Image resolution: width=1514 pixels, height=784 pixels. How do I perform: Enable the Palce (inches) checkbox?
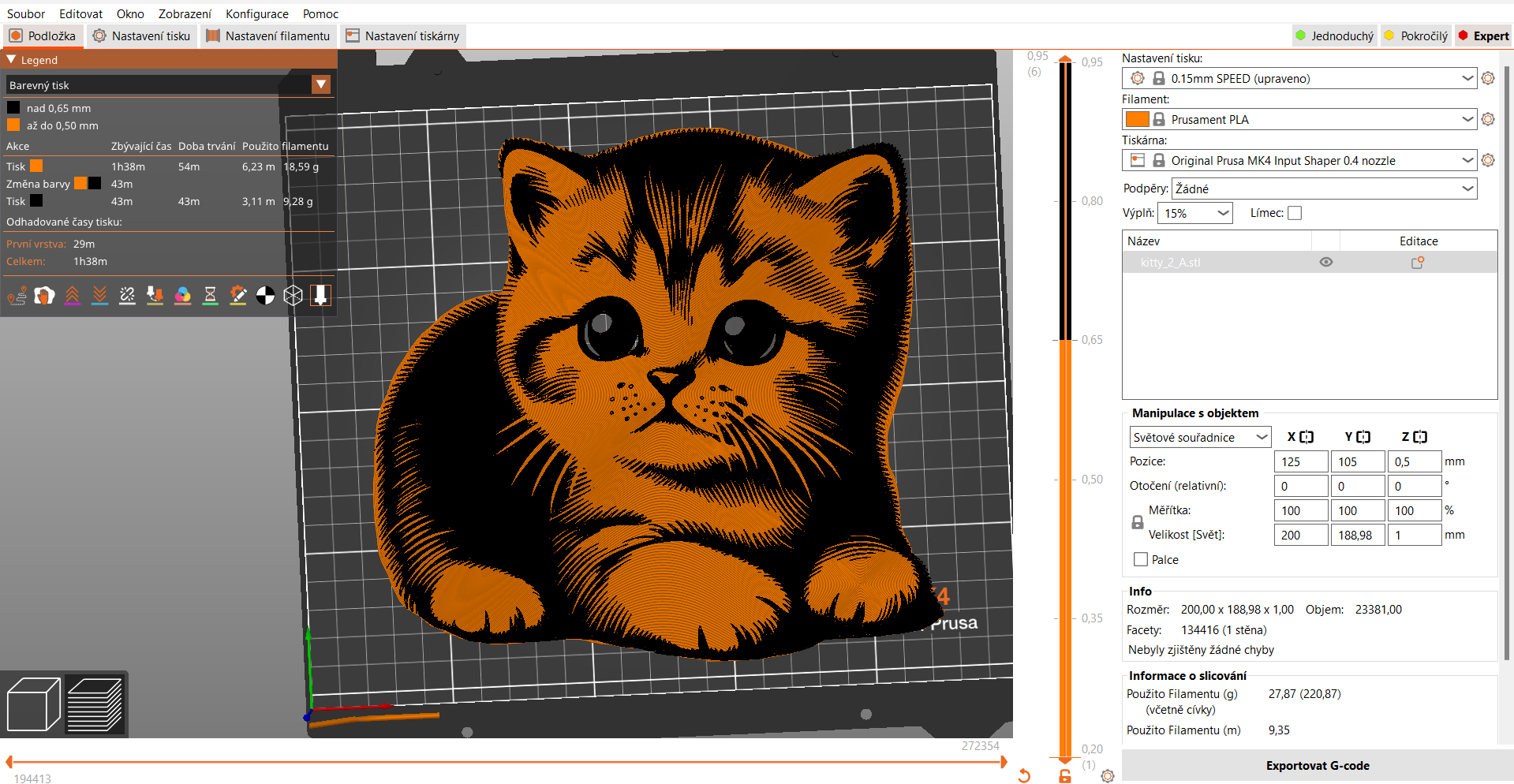click(1140, 559)
